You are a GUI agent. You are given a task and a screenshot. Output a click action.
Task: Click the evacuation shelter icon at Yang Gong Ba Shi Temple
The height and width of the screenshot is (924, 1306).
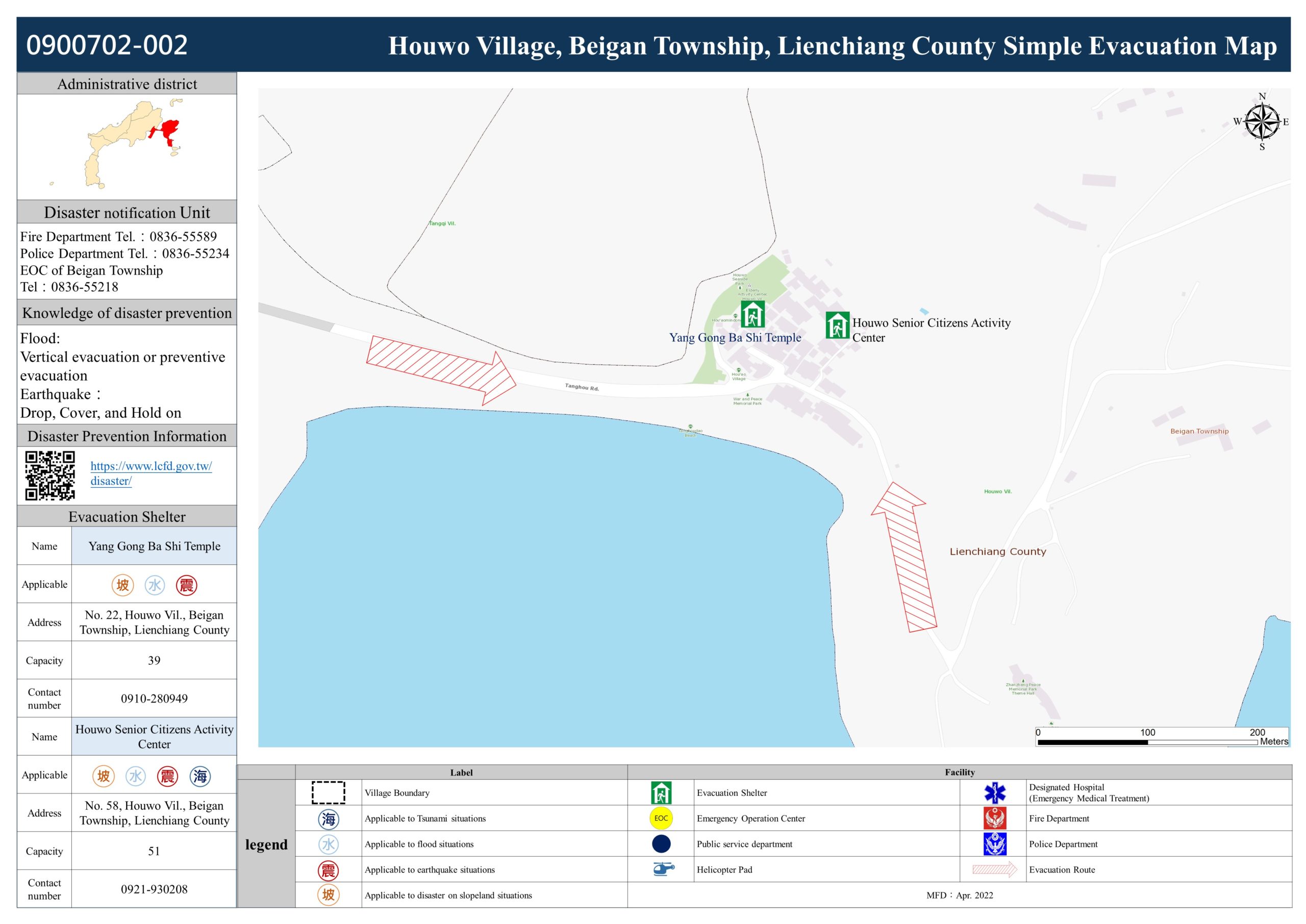pos(752,314)
